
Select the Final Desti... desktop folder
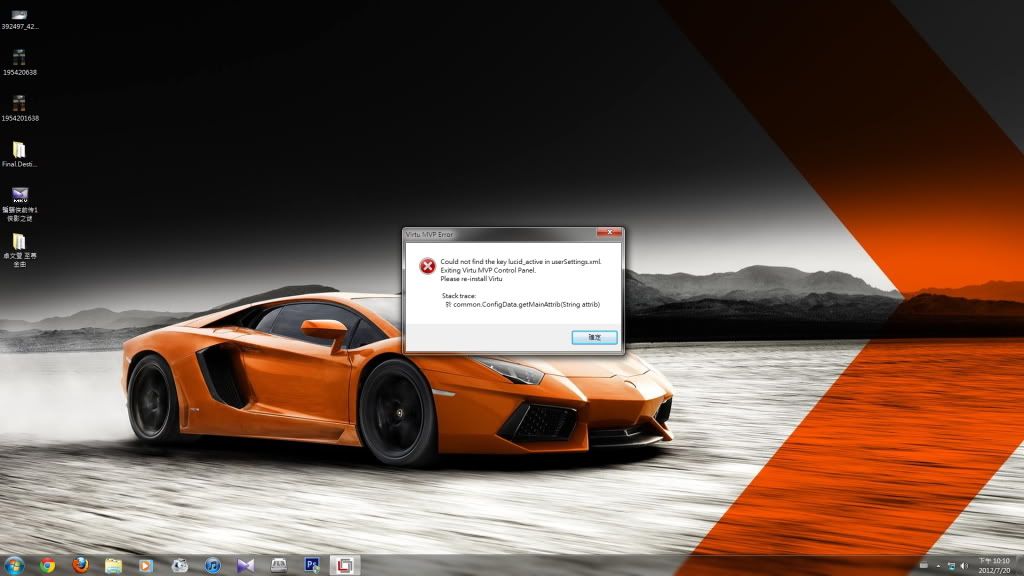(x=20, y=155)
